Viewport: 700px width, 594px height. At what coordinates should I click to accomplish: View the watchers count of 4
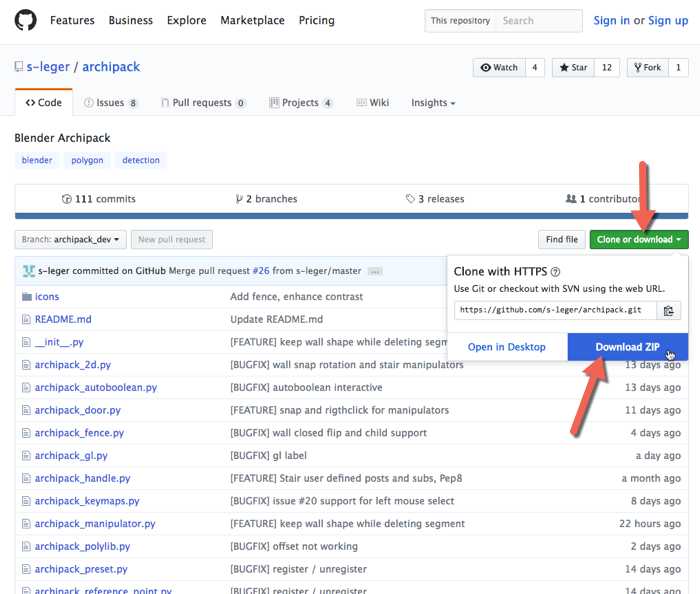(x=535, y=67)
